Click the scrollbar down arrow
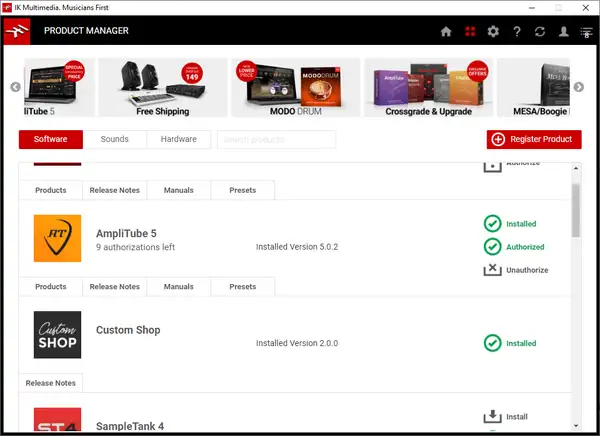 [576, 426]
